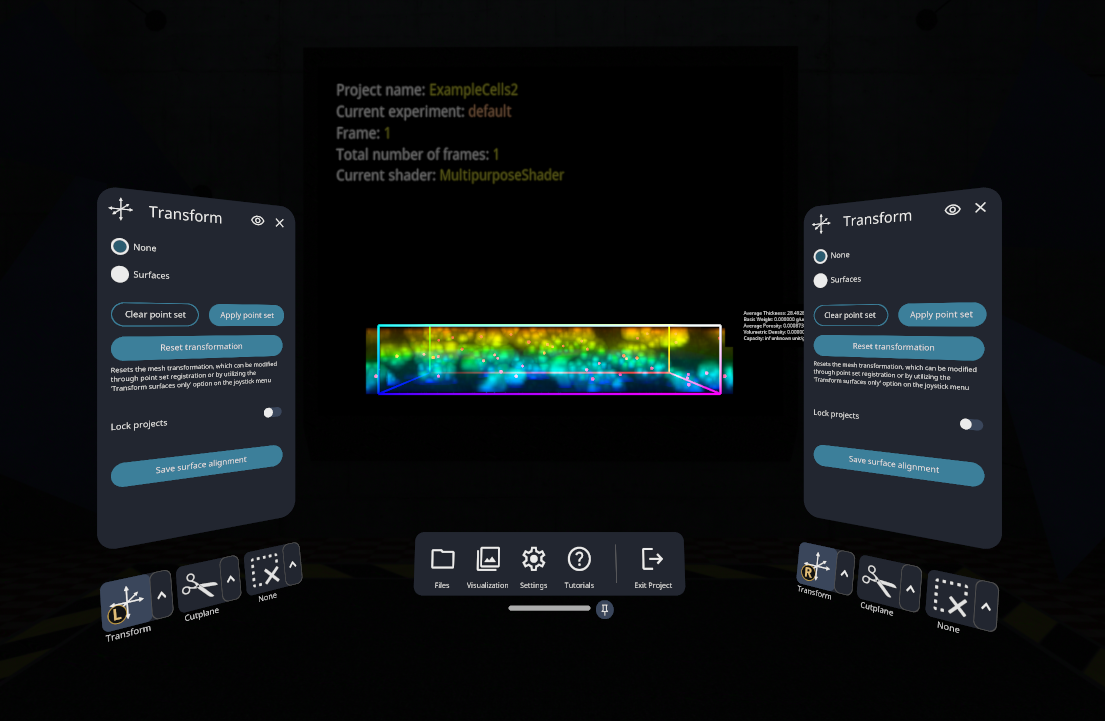1105x721 pixels.
Task: Click Clear point set in right panel
Action: point(851,315)
